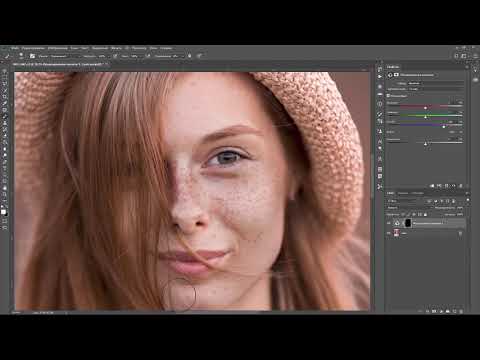The width and height of the screenshot is (480, 360).
Task: Select the Move tool in the toolbar
Action: tap(5, 71)
